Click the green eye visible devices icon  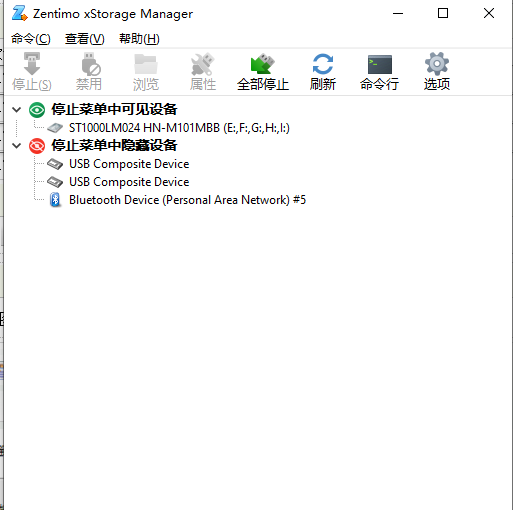pos(37,110)
